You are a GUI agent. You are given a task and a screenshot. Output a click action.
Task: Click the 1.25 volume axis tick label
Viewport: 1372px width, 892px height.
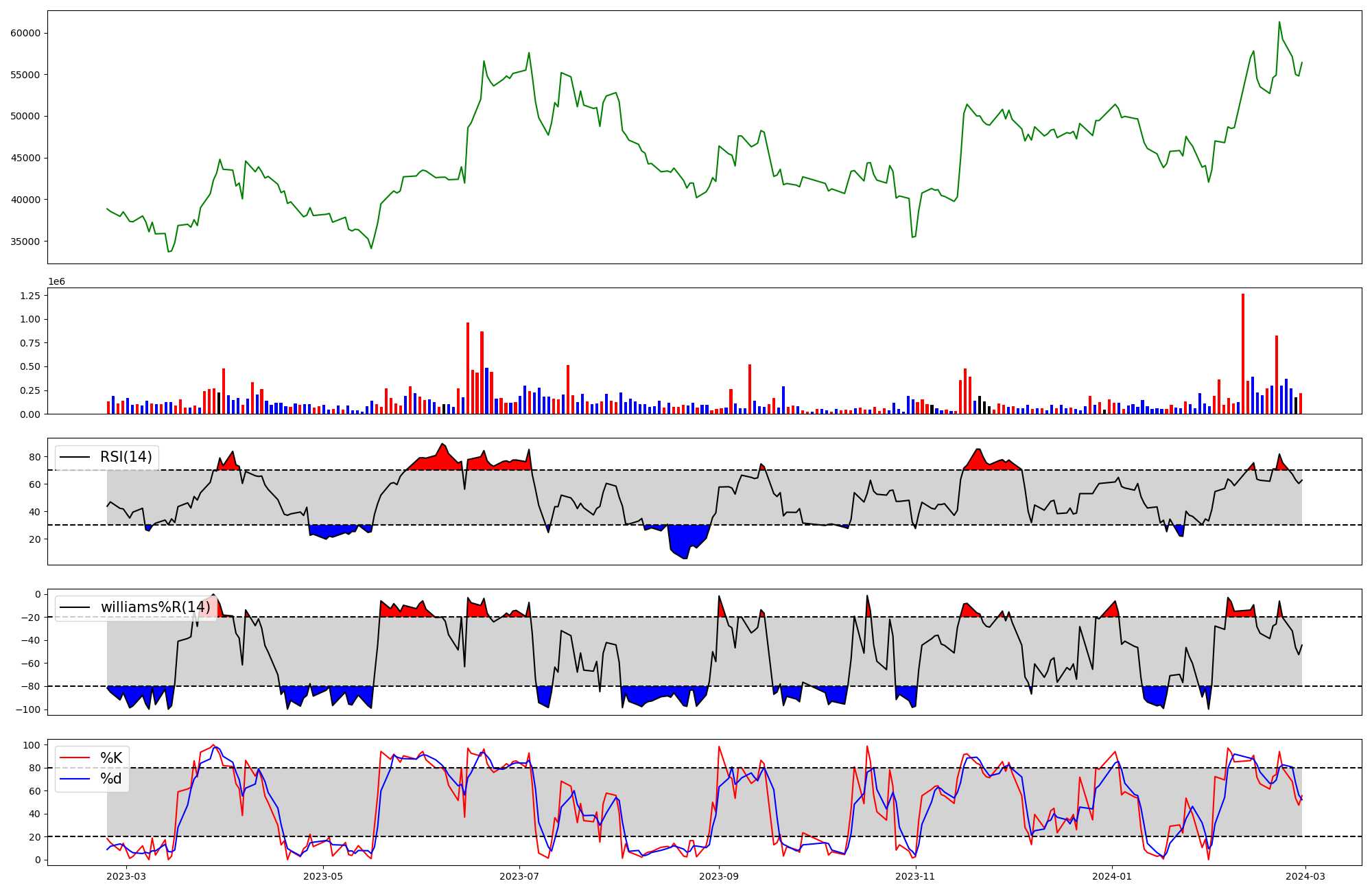(x=30, y=296)
